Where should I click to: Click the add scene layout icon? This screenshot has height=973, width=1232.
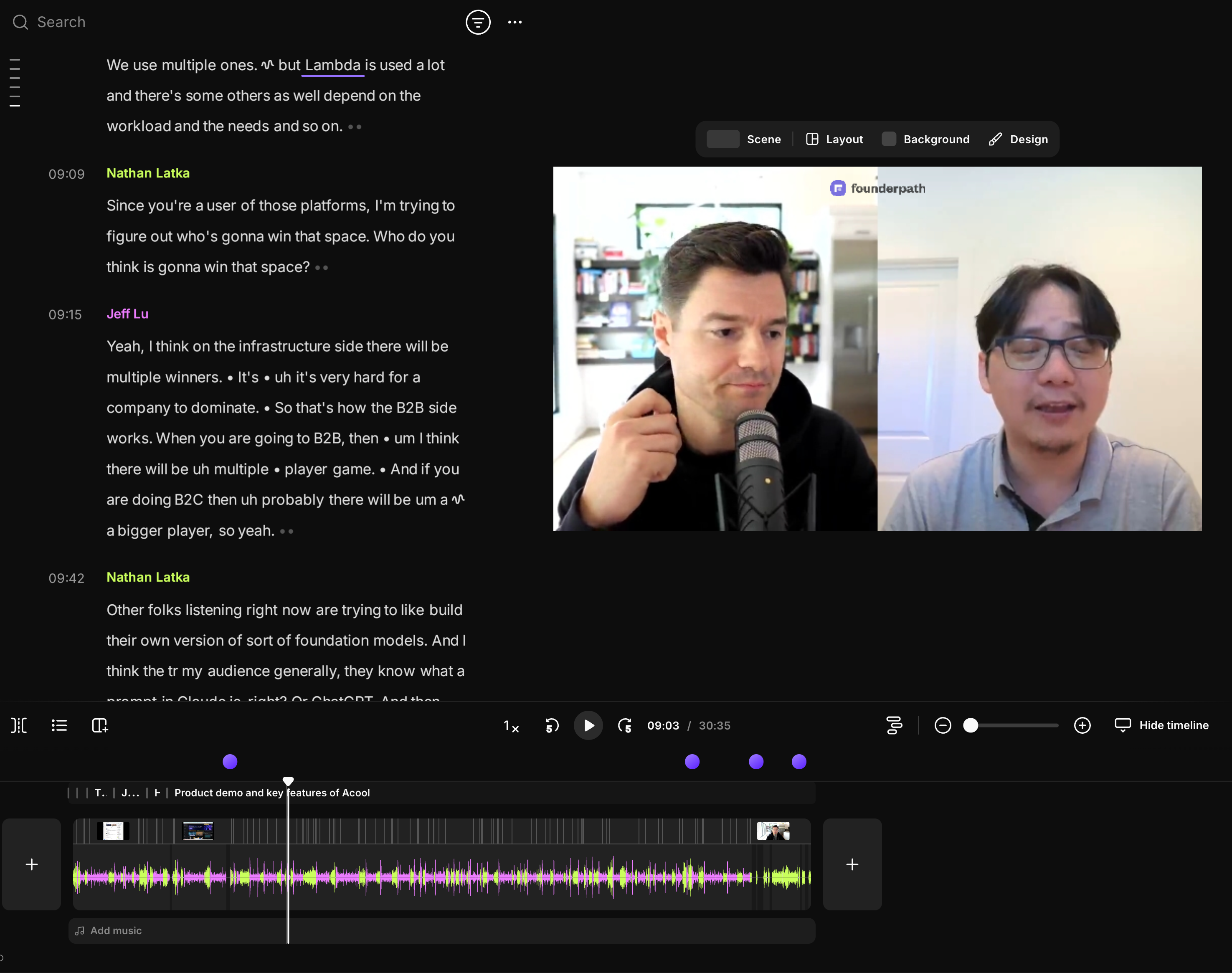(100, 725)
